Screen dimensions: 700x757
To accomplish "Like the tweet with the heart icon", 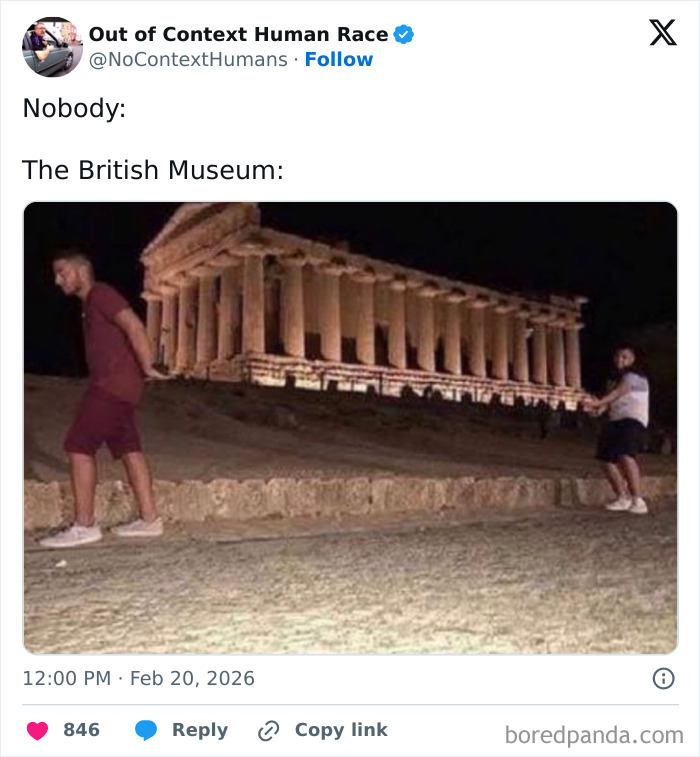I will click(x=37, y=730).
